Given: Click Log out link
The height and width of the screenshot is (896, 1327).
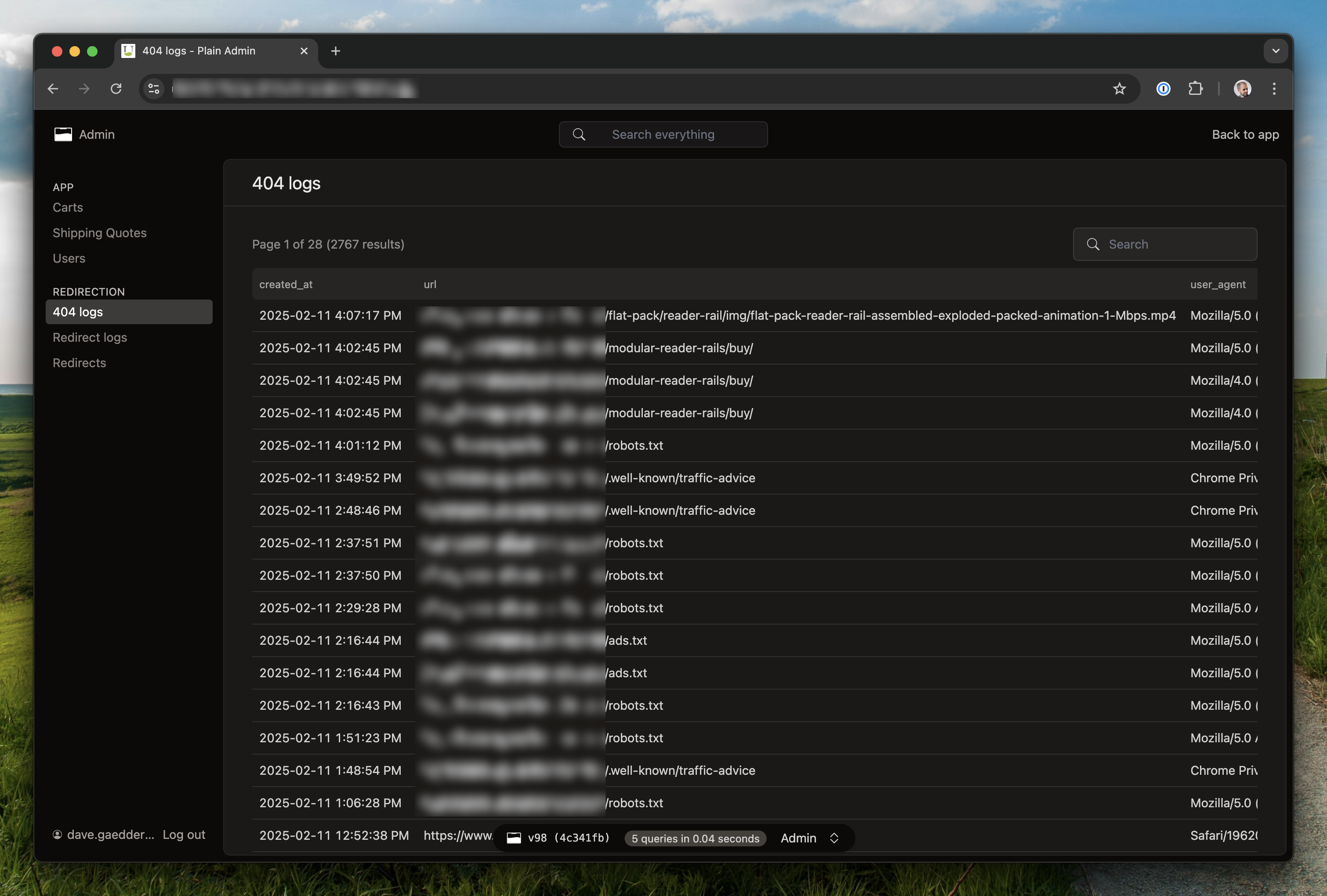Looking at the screenshot, I should (184, 835).
